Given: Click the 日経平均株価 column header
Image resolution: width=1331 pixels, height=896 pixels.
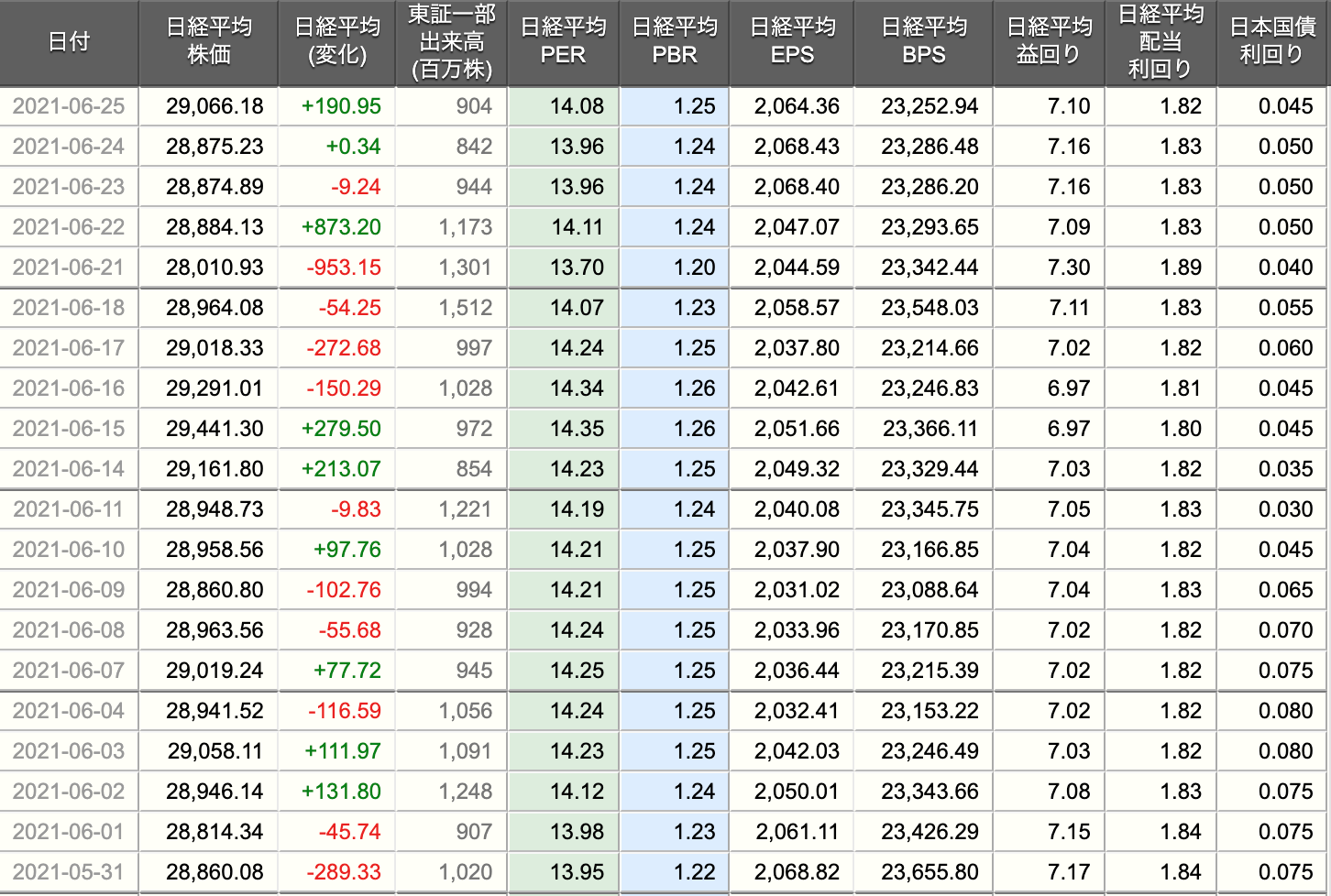Looking at the screenshot, I should click(x=209, y=42).
